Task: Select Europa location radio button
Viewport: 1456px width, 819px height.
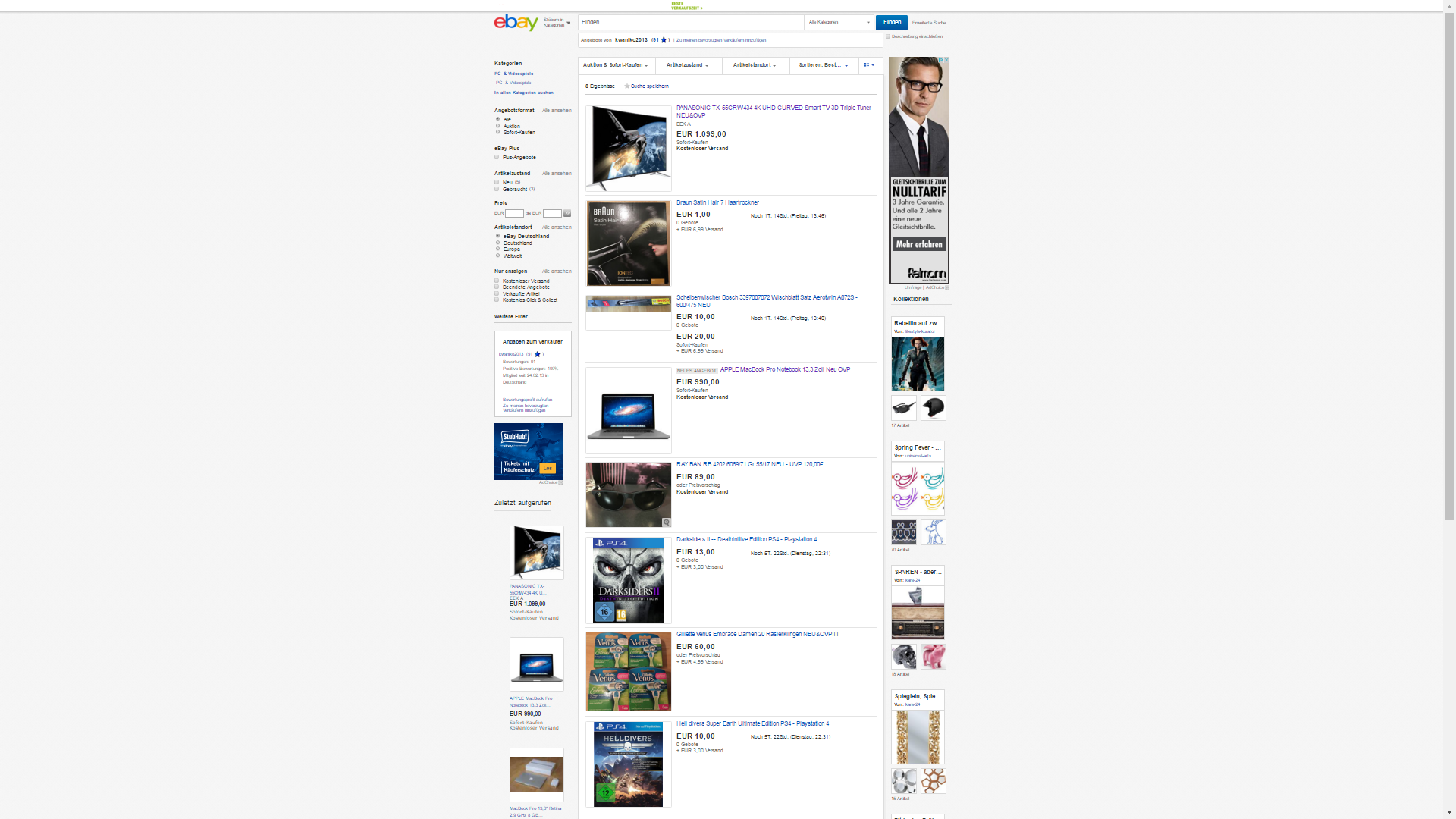Action: pyautogui.click(x=497, y=249)
